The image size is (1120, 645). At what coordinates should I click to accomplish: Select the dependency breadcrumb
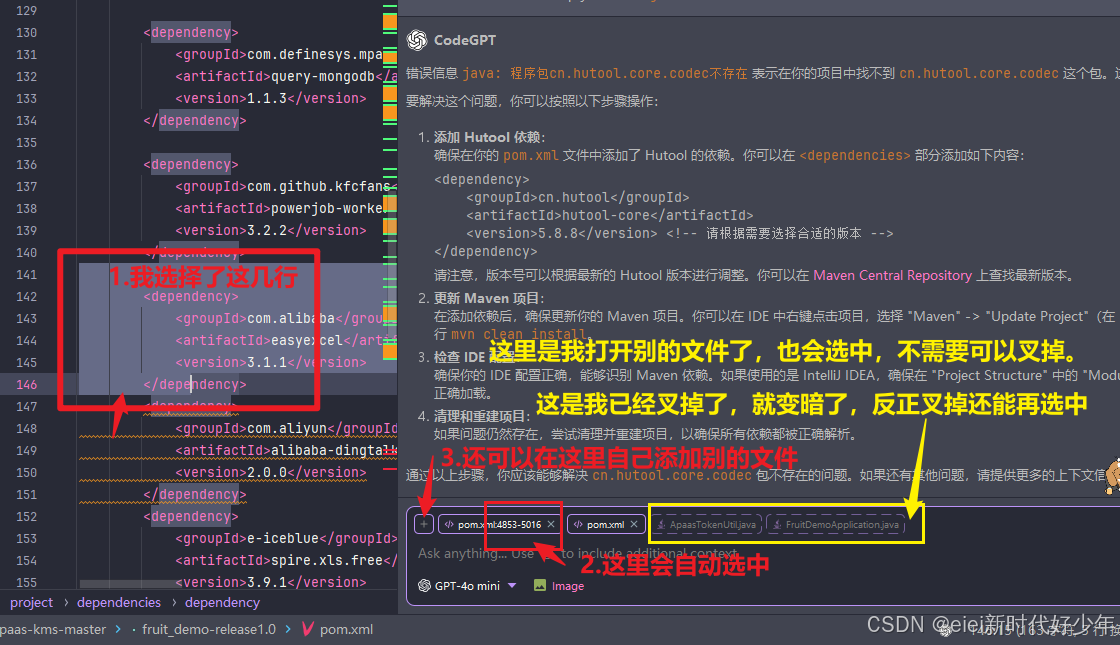tap(222, 602)
